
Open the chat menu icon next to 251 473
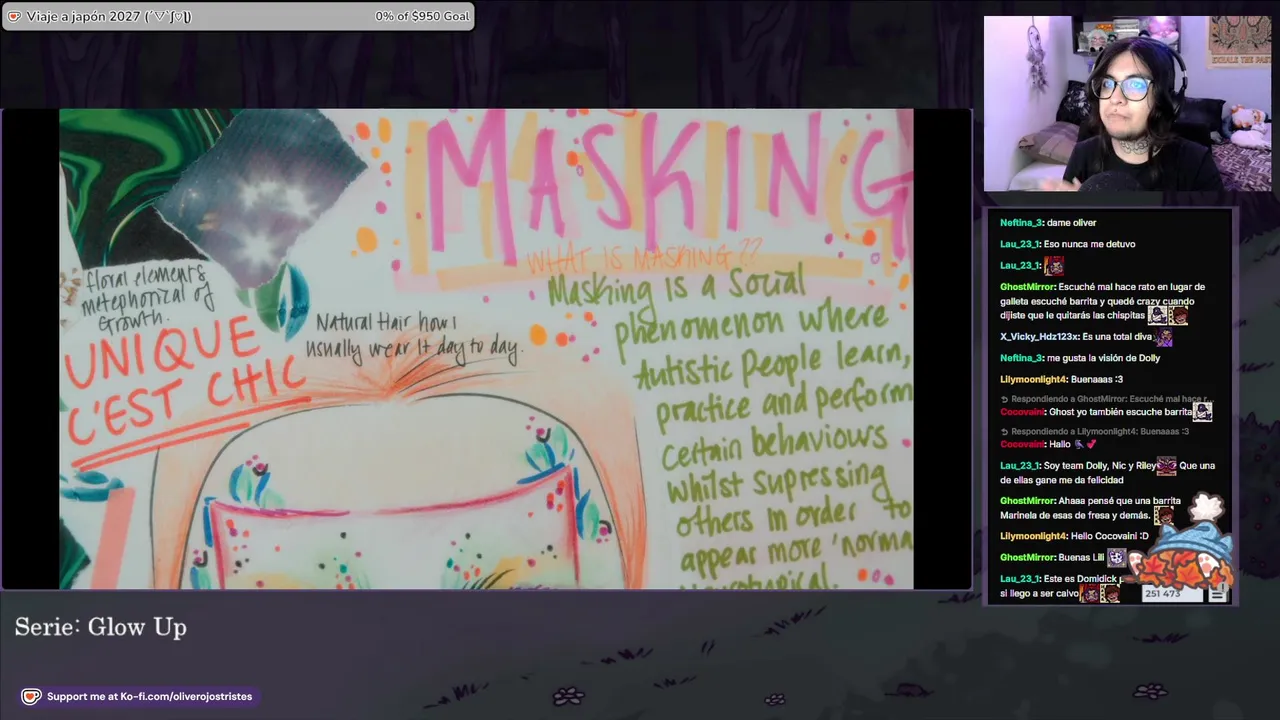tap(1217, 594)
